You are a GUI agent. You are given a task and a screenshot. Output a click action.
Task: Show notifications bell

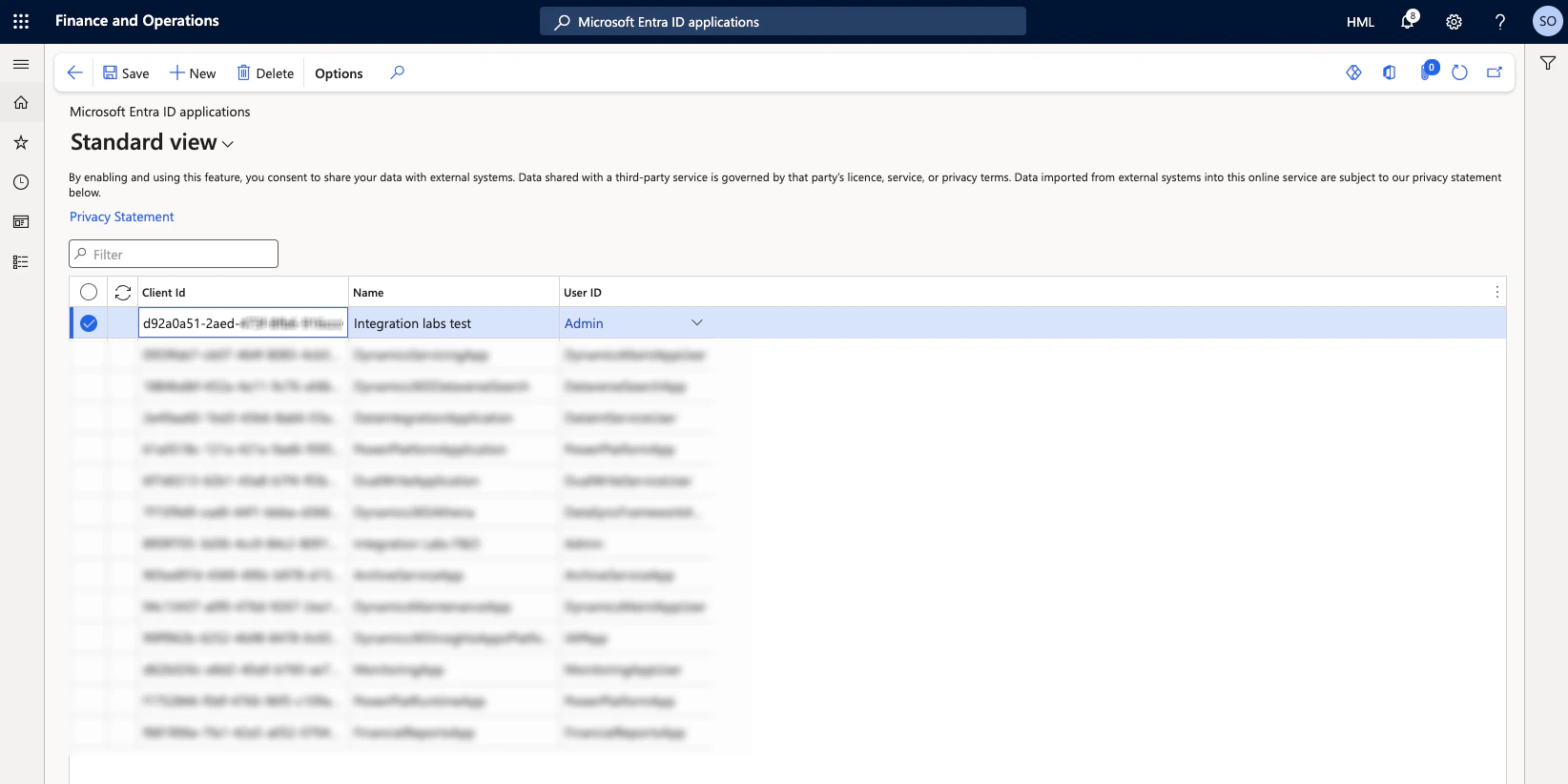[x=1408, y=21]
